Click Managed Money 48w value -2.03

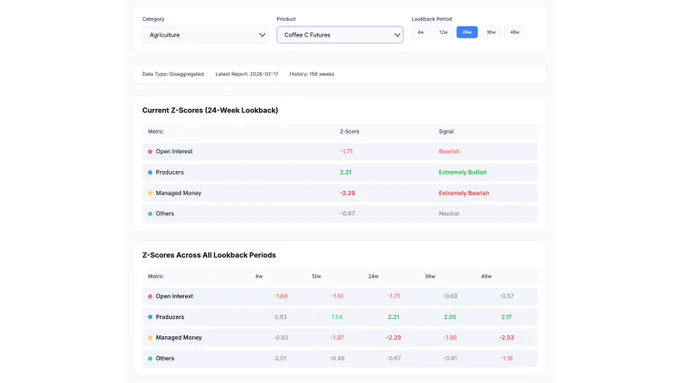tap(507, 337)
